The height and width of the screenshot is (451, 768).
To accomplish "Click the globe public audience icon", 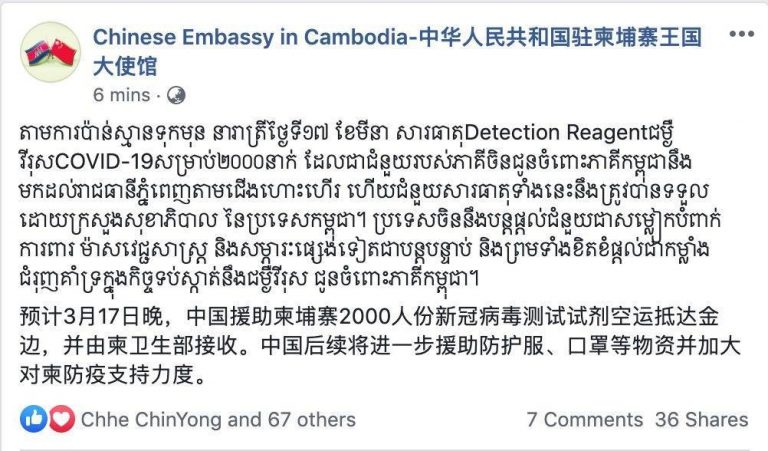I will point(176,95).
